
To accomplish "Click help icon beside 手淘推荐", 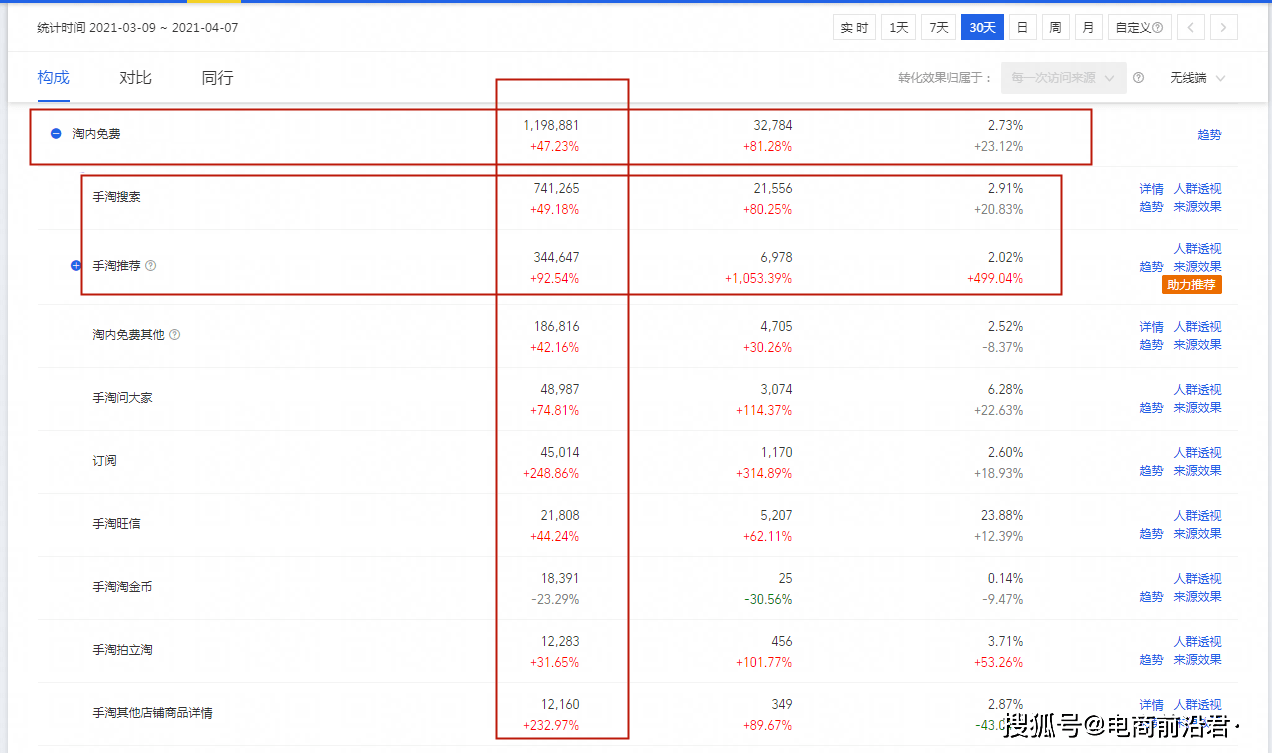I will pyautogui.click(x=151, y=266).
